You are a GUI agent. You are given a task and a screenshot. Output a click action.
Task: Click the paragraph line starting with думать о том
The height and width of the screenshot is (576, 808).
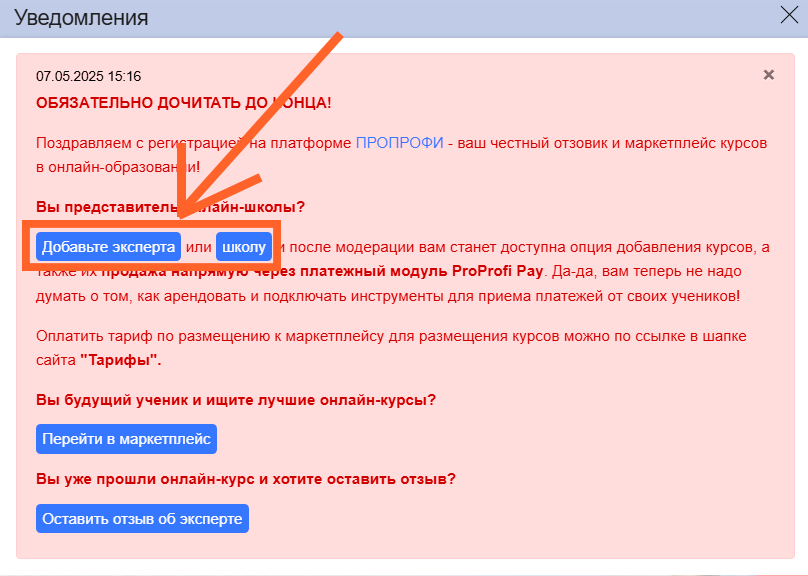[385, 296]
